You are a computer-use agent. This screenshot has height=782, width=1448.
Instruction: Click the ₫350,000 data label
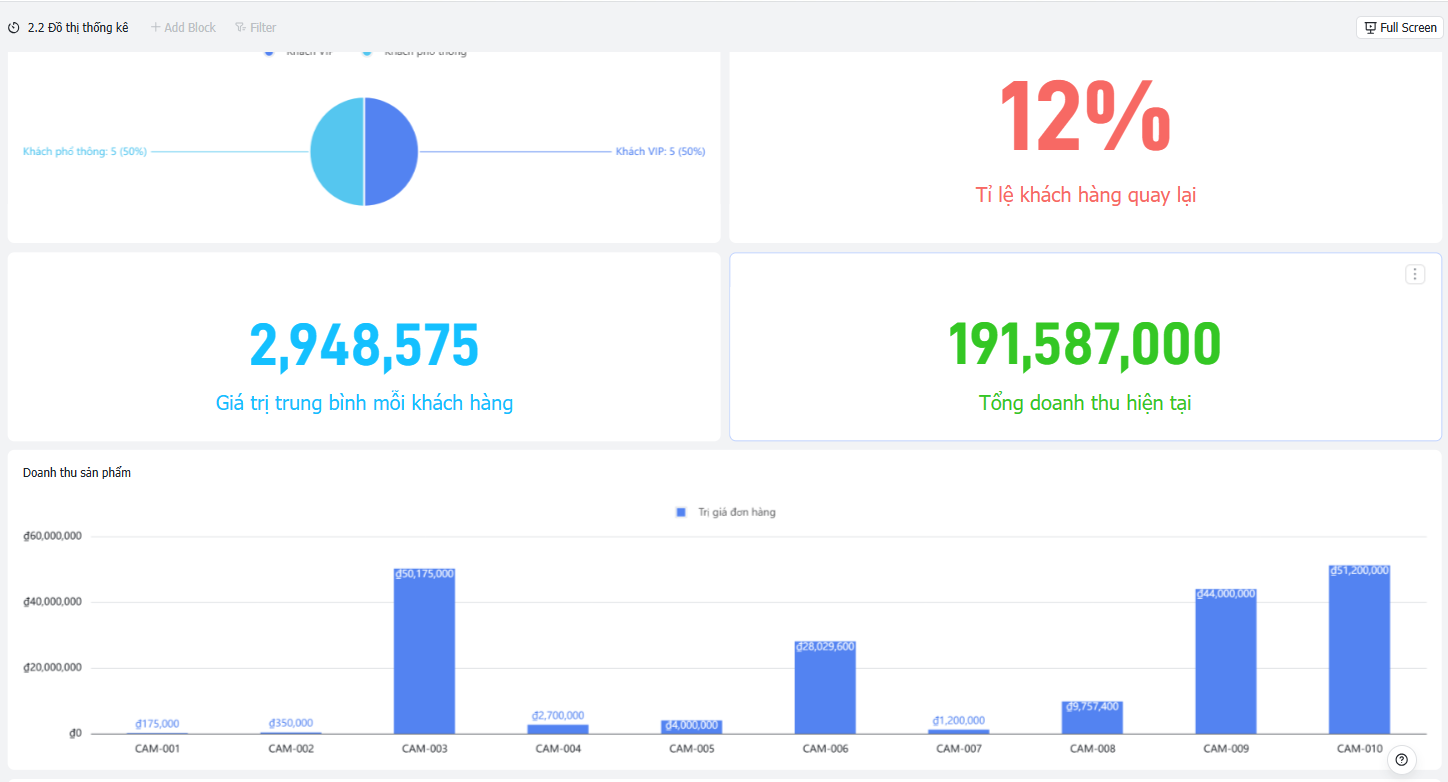click(x=291, y=723)
